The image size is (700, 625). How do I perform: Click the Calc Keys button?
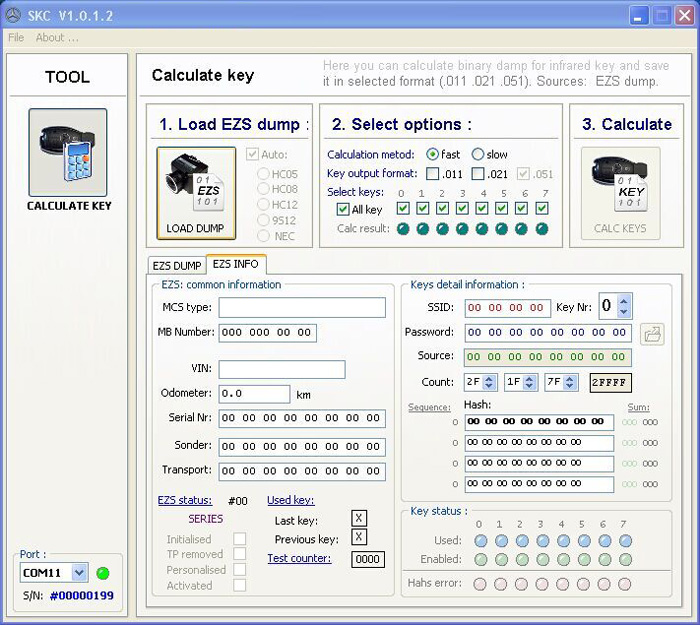coord(621,193)
